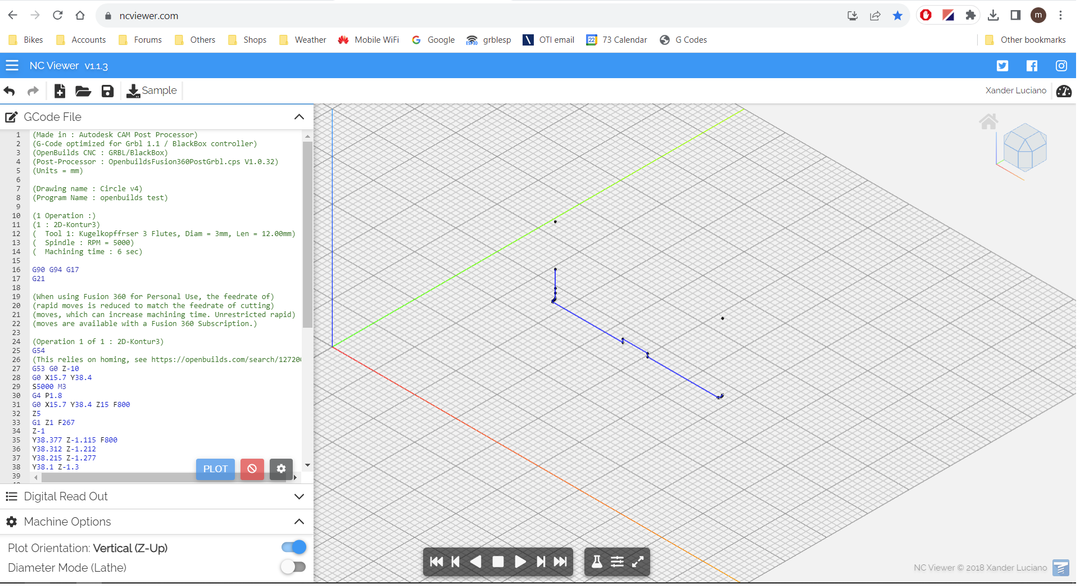Viewport: 1080px width, 588px height.
Task: Save the GCode file with the disk icon
Action: coord(107,91)
